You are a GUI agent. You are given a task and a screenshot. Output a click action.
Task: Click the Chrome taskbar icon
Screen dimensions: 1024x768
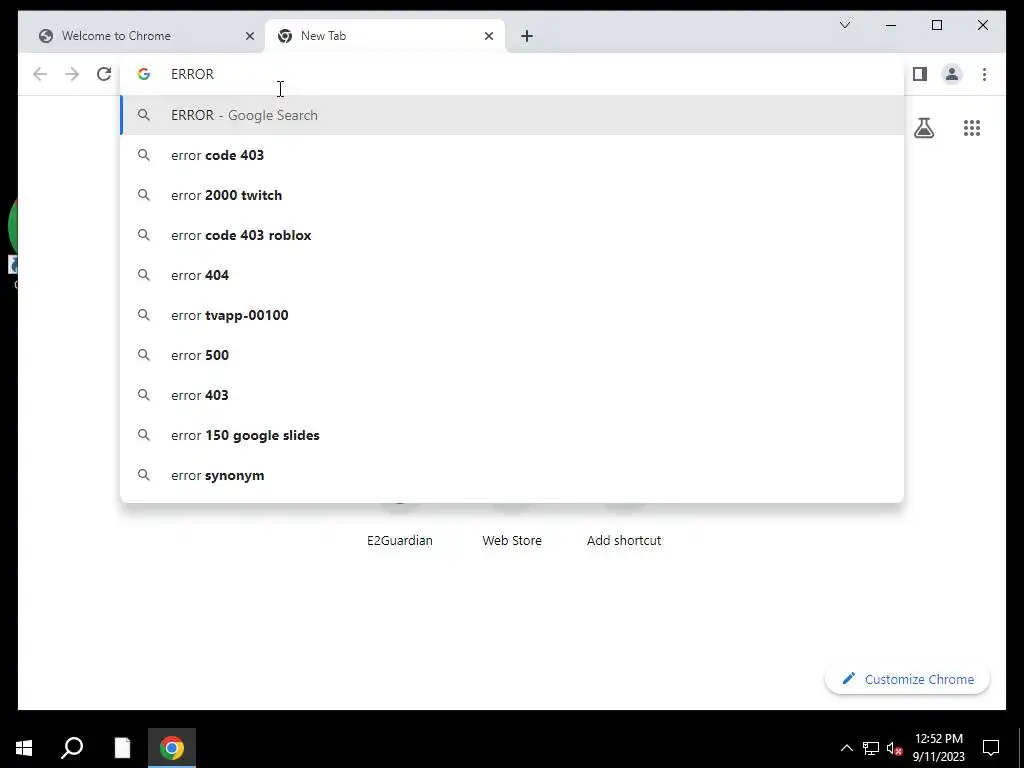172,748
